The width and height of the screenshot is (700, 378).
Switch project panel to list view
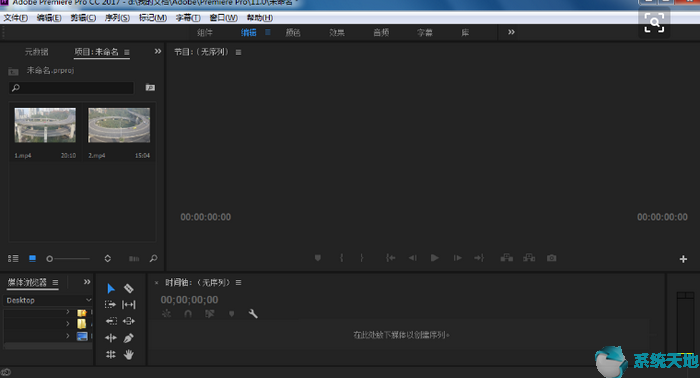tap(13, 258)
